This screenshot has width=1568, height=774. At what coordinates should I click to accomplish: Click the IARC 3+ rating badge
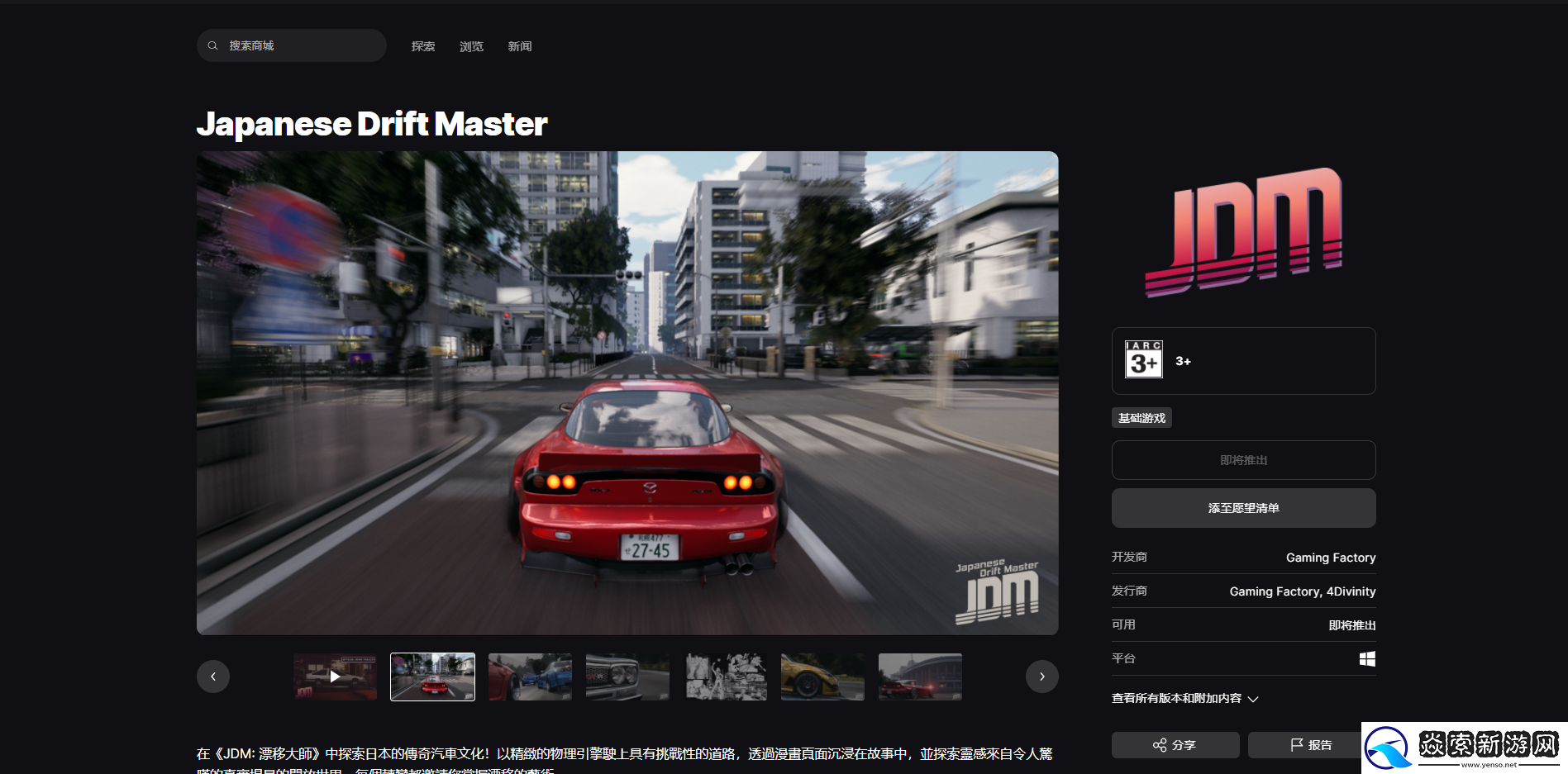pos(1143,360)
